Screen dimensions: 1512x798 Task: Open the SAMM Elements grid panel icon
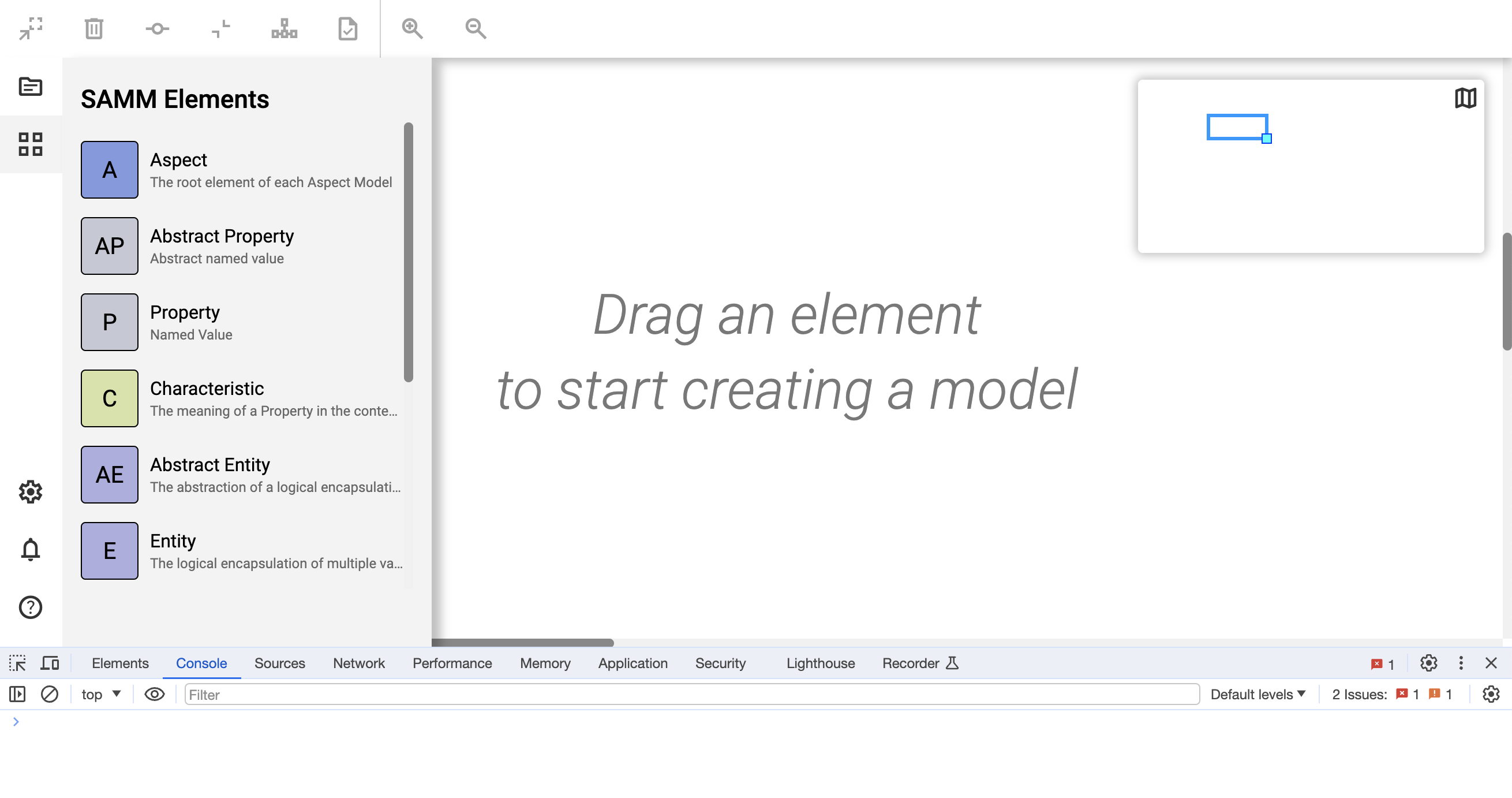[x=31, y=144]
